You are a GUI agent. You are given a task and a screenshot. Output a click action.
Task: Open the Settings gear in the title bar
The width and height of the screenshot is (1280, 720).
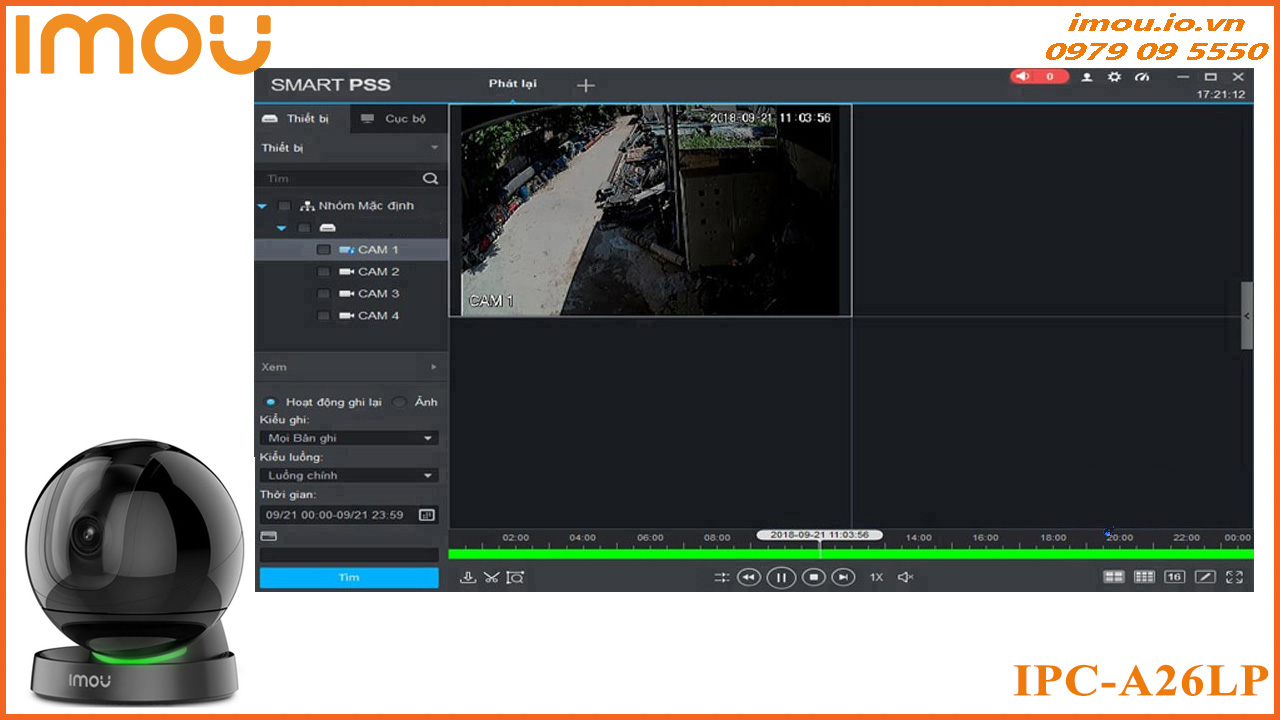point(1114,77)
